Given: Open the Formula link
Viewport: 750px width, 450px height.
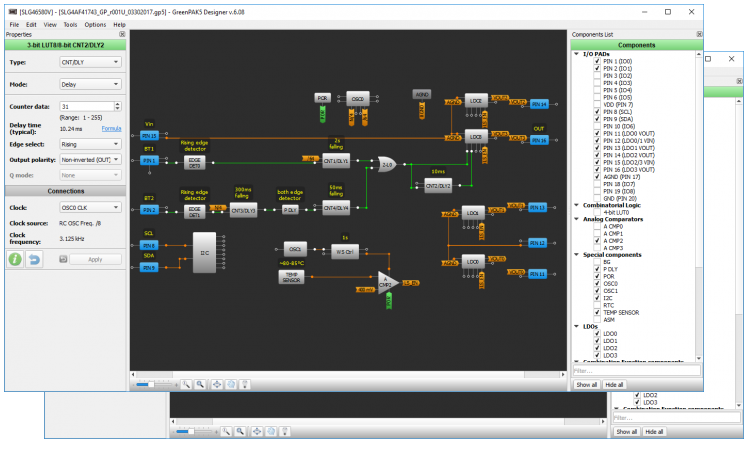Looking at the screenshot, I should point(111,129).
